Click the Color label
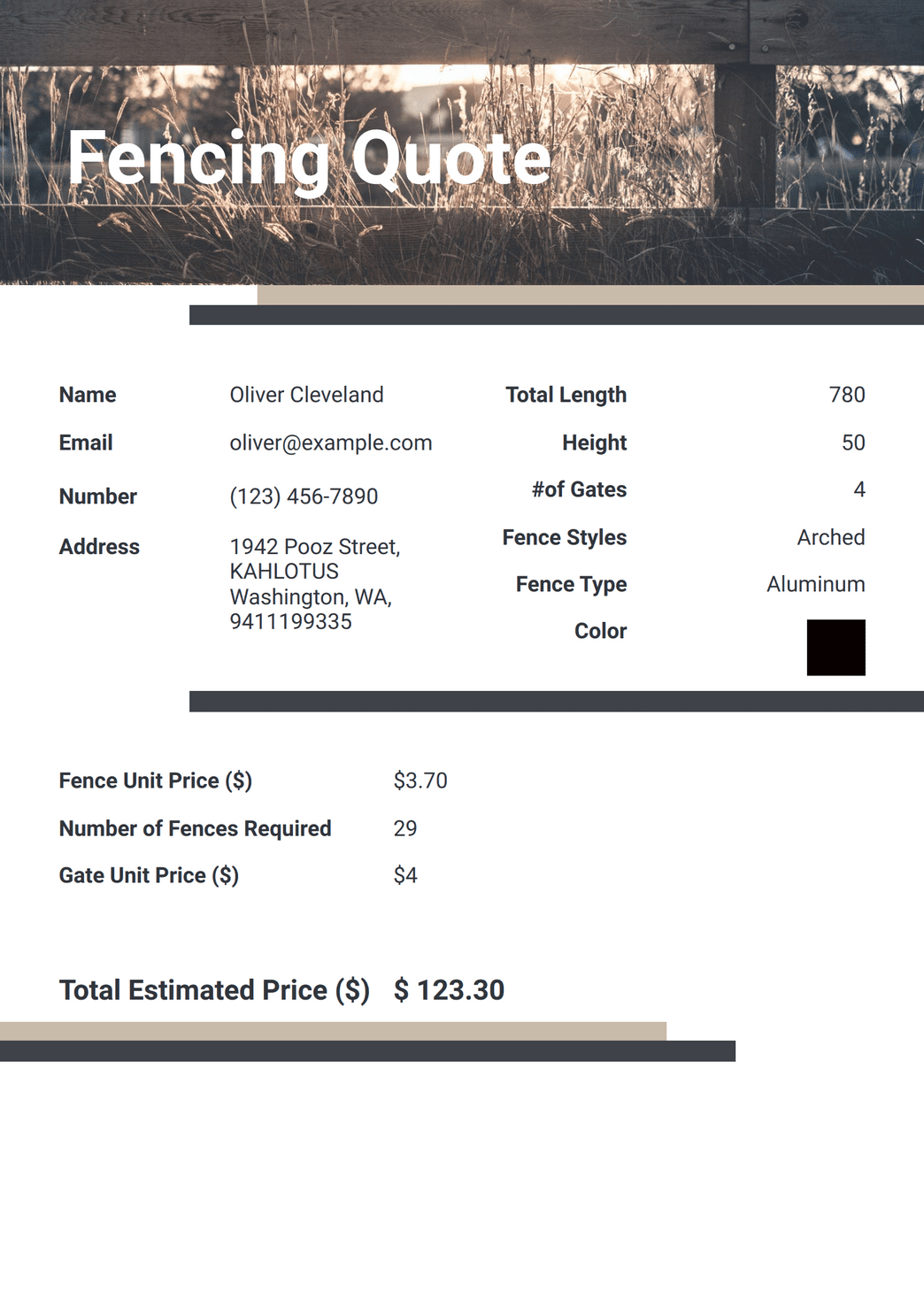 pos(600,631)
